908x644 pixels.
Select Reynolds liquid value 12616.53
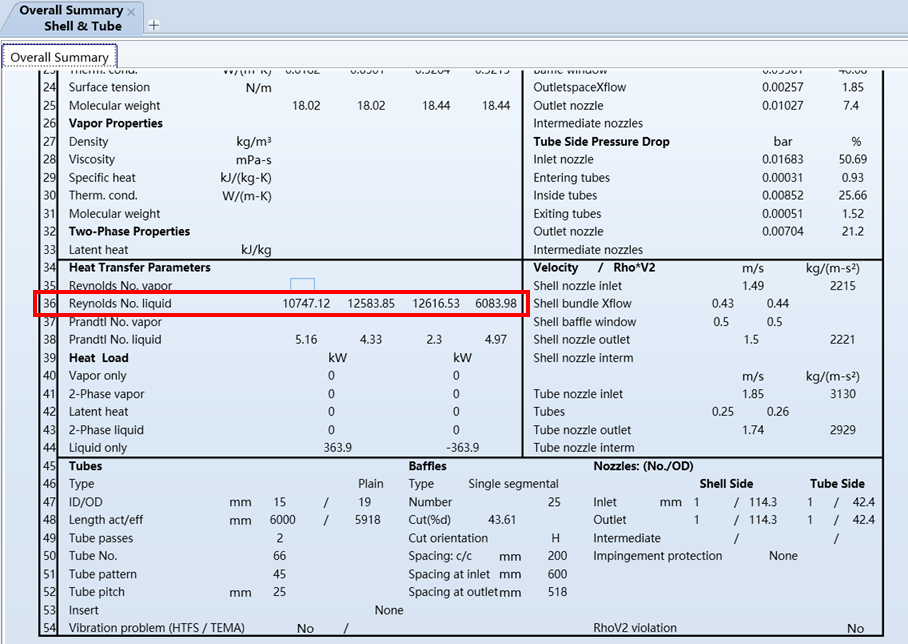tap(435, 303)
